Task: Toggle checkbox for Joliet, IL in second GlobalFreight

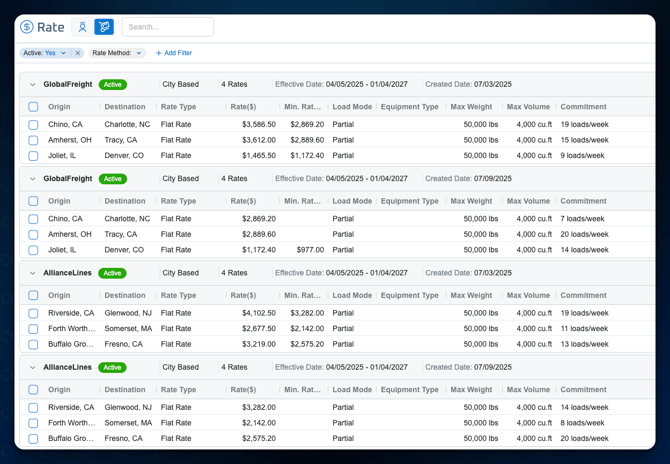Action: (33, 250)
